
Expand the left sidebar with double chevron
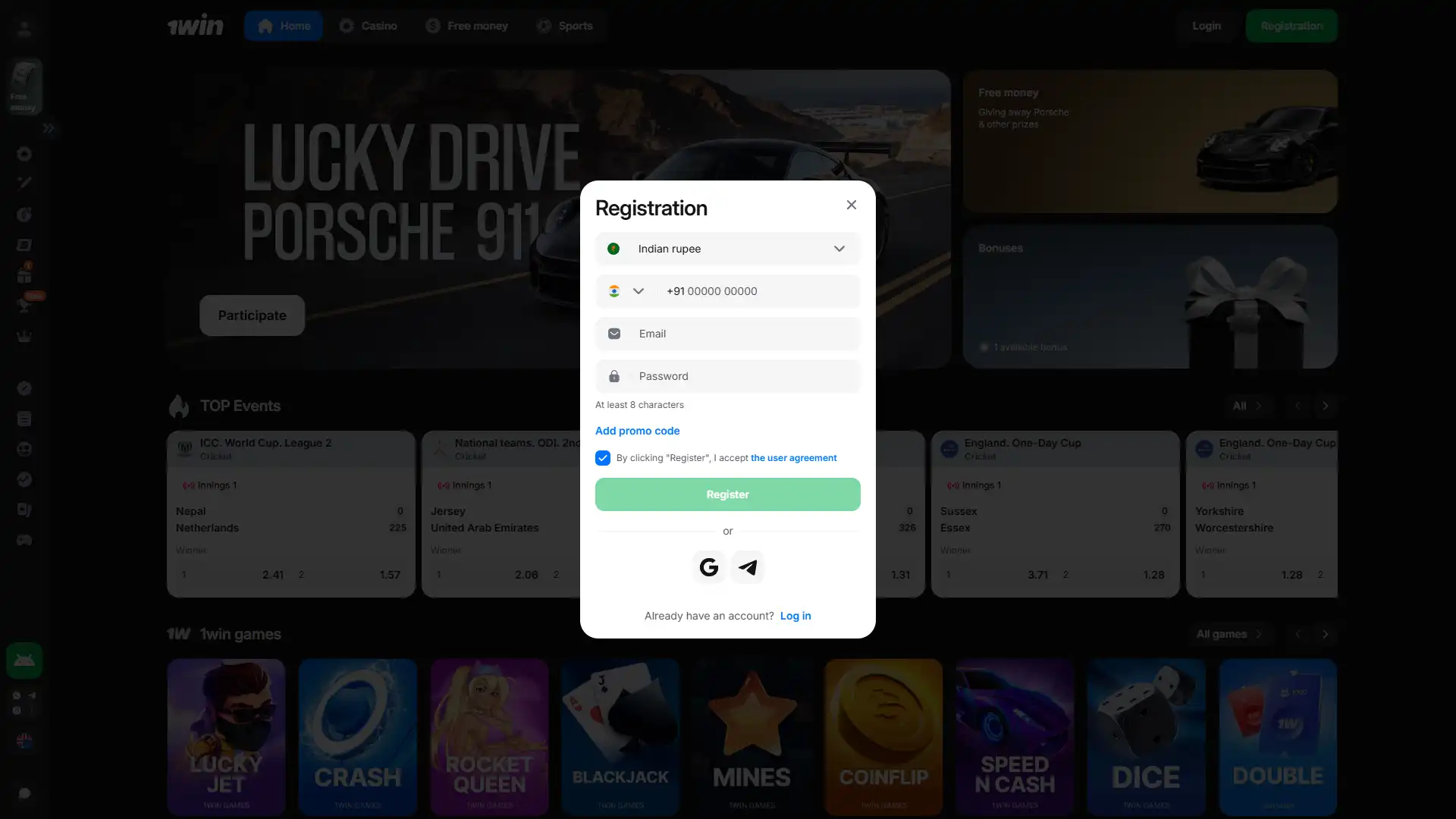[49, 128]
